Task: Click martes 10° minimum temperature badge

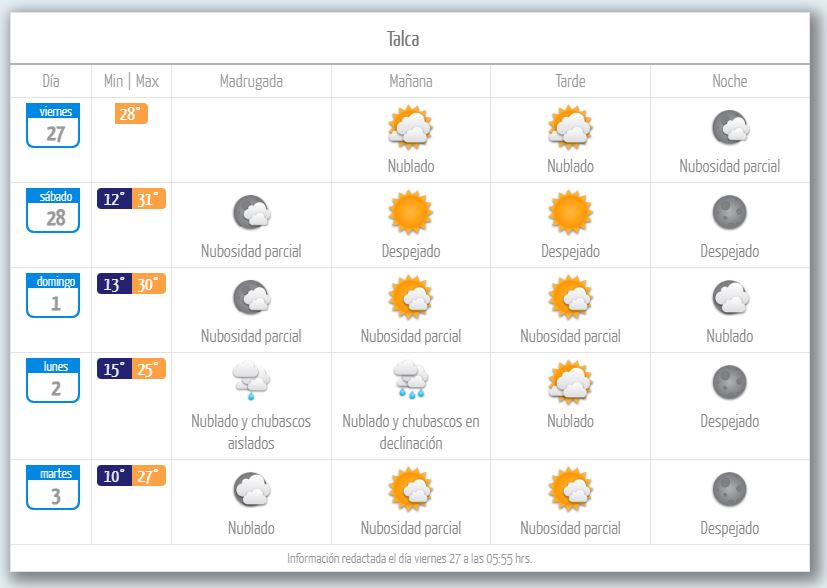Action: (x=114, y=476)
